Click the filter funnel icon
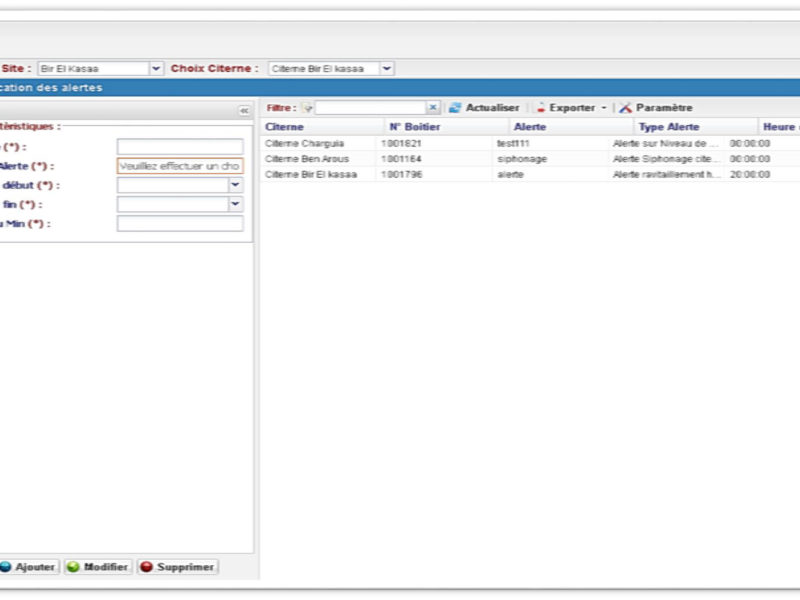 pos(308,108)
